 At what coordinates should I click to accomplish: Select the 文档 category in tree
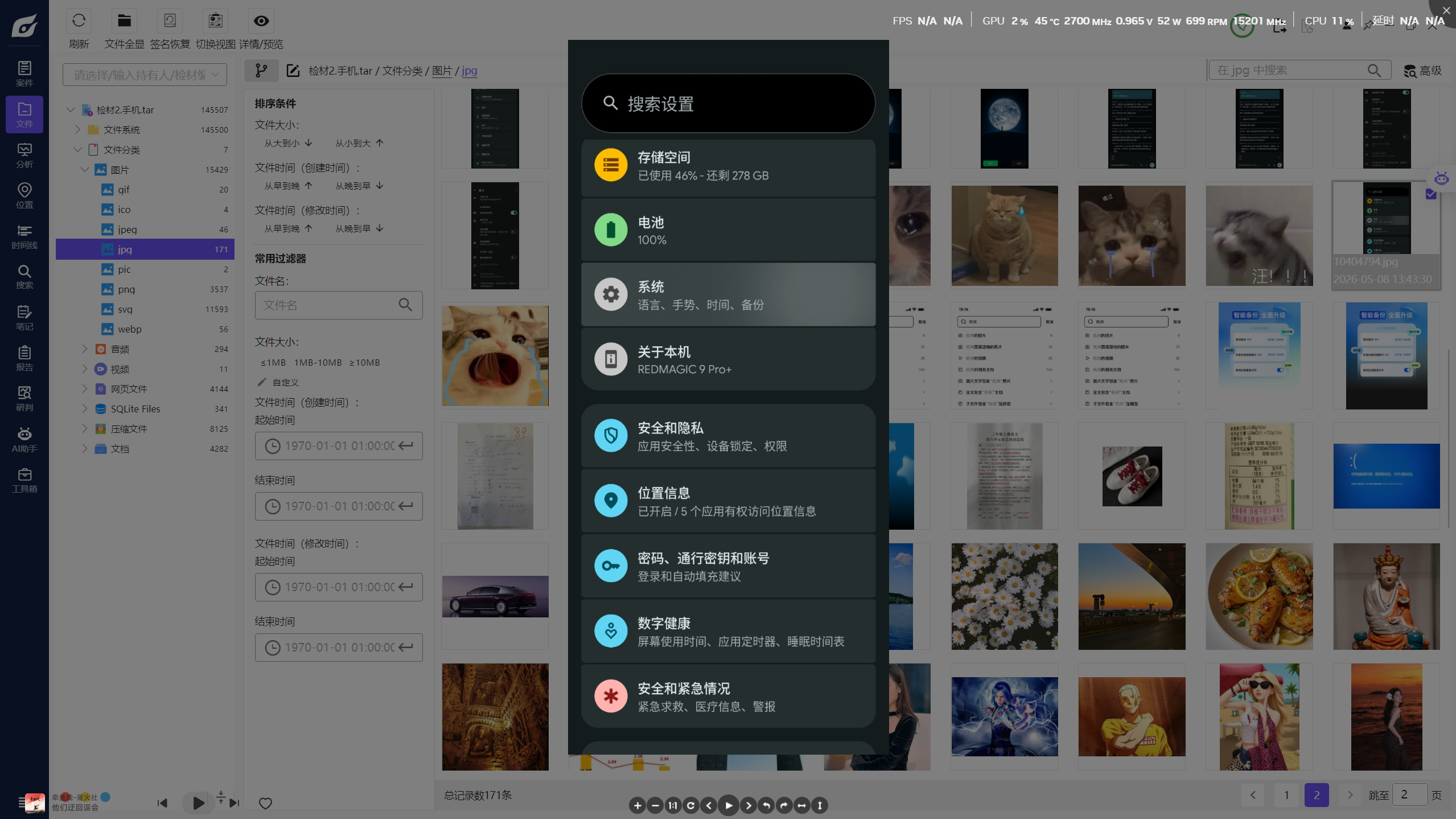[x=145, y=449]
